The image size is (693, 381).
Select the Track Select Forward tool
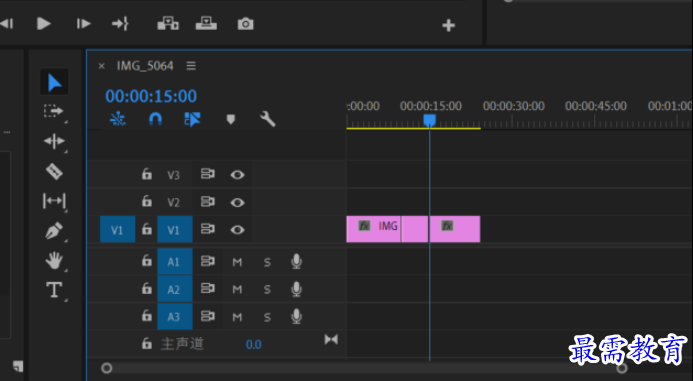[54, 111]
